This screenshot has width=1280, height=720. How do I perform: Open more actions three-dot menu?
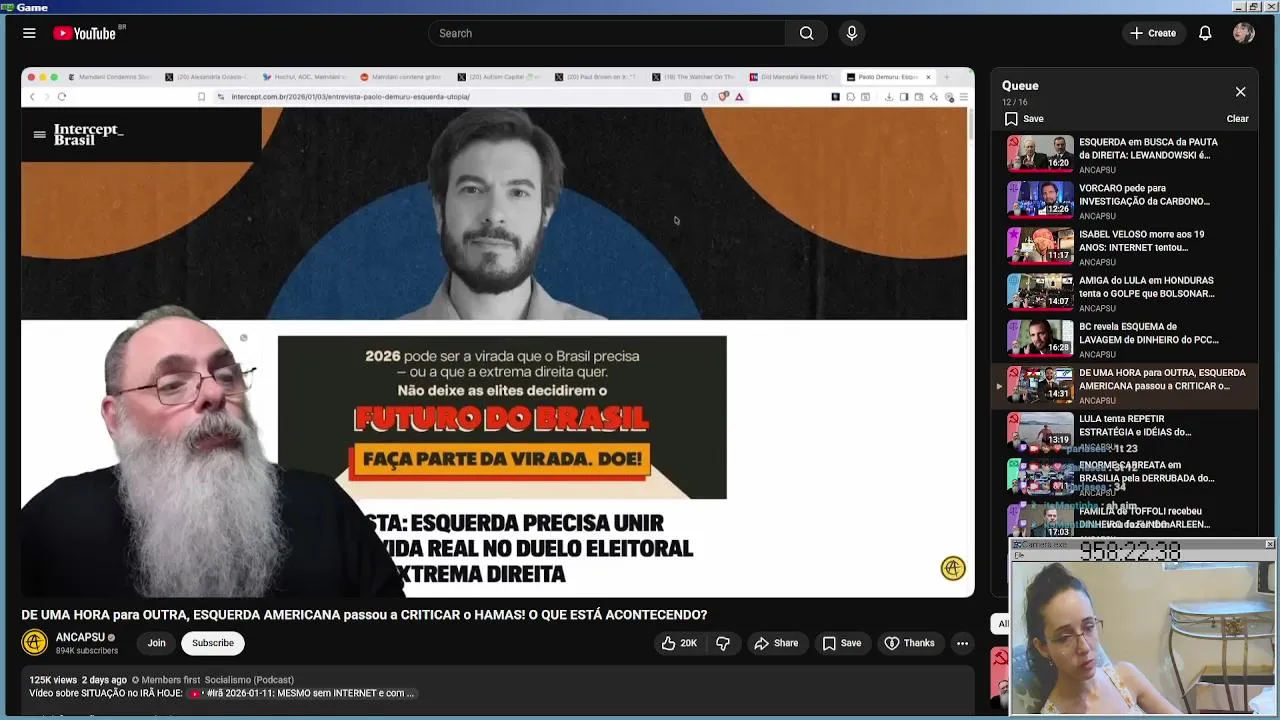[962, 643]
